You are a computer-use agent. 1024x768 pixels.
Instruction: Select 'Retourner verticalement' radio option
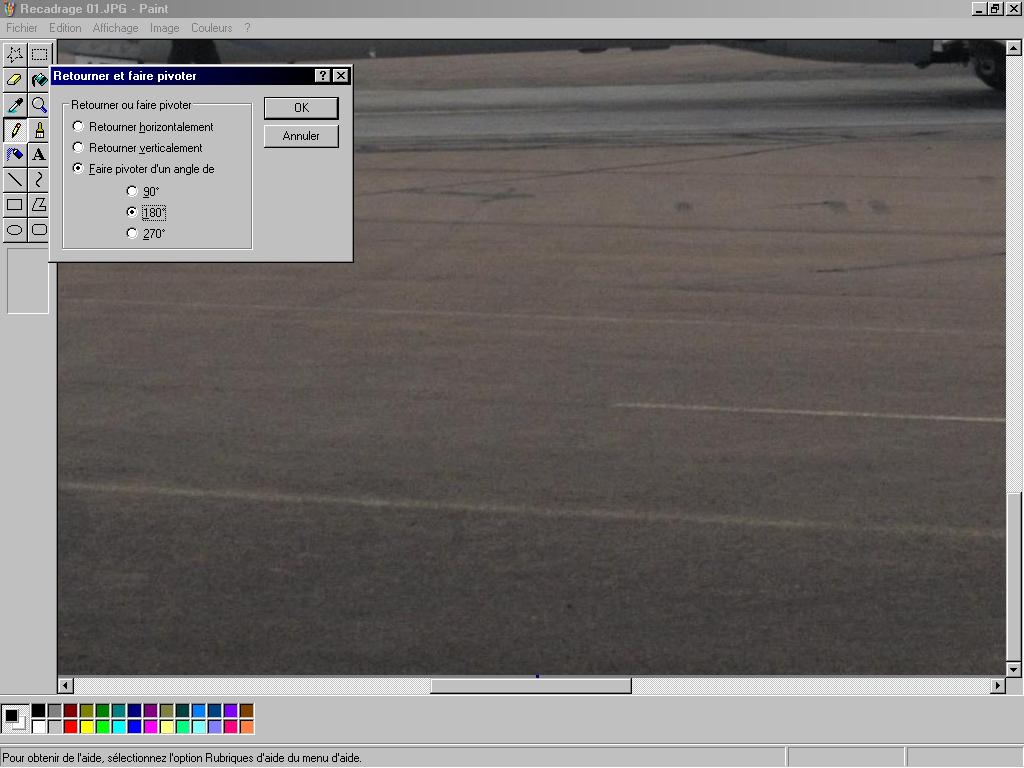pyautogui.click(x=79, y=148)
